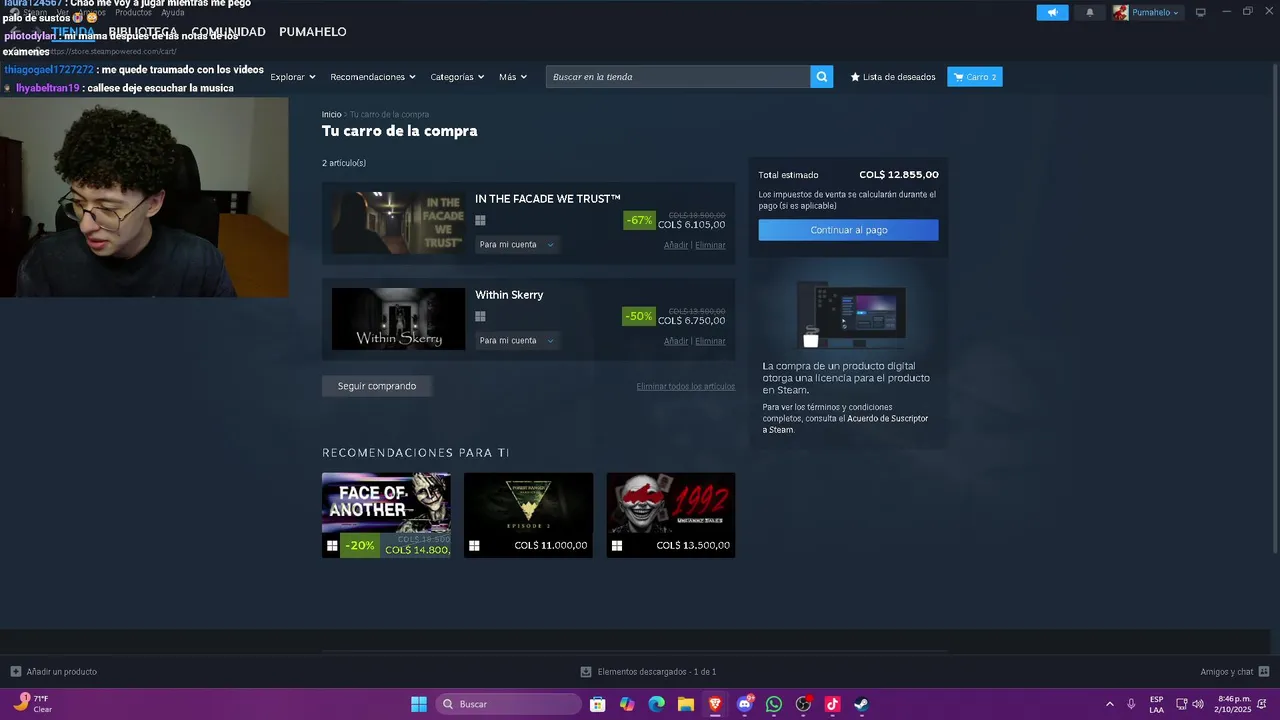Switch to Brave browser in taskbar
This screenshot has height=720, width=1280.
tap(715, 704)
